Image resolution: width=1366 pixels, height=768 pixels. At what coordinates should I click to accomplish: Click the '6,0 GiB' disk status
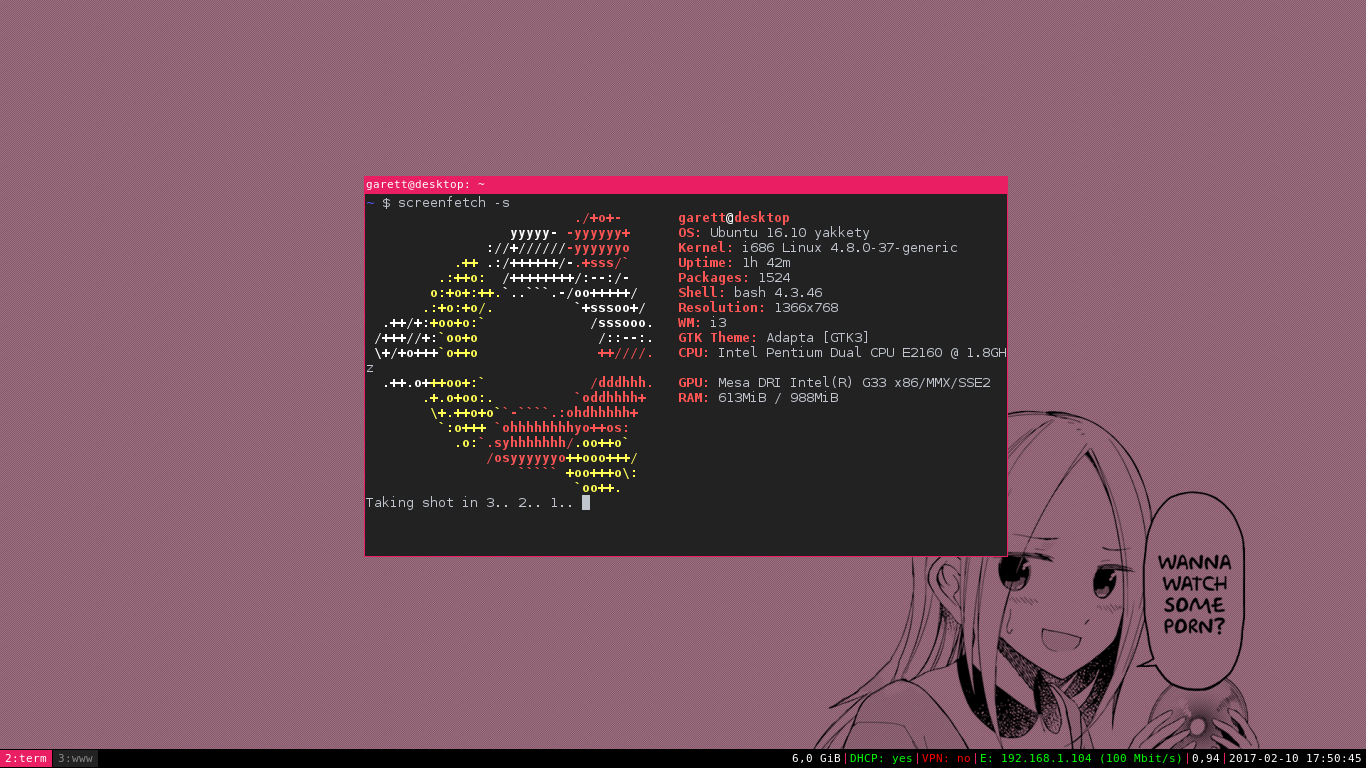816,758
